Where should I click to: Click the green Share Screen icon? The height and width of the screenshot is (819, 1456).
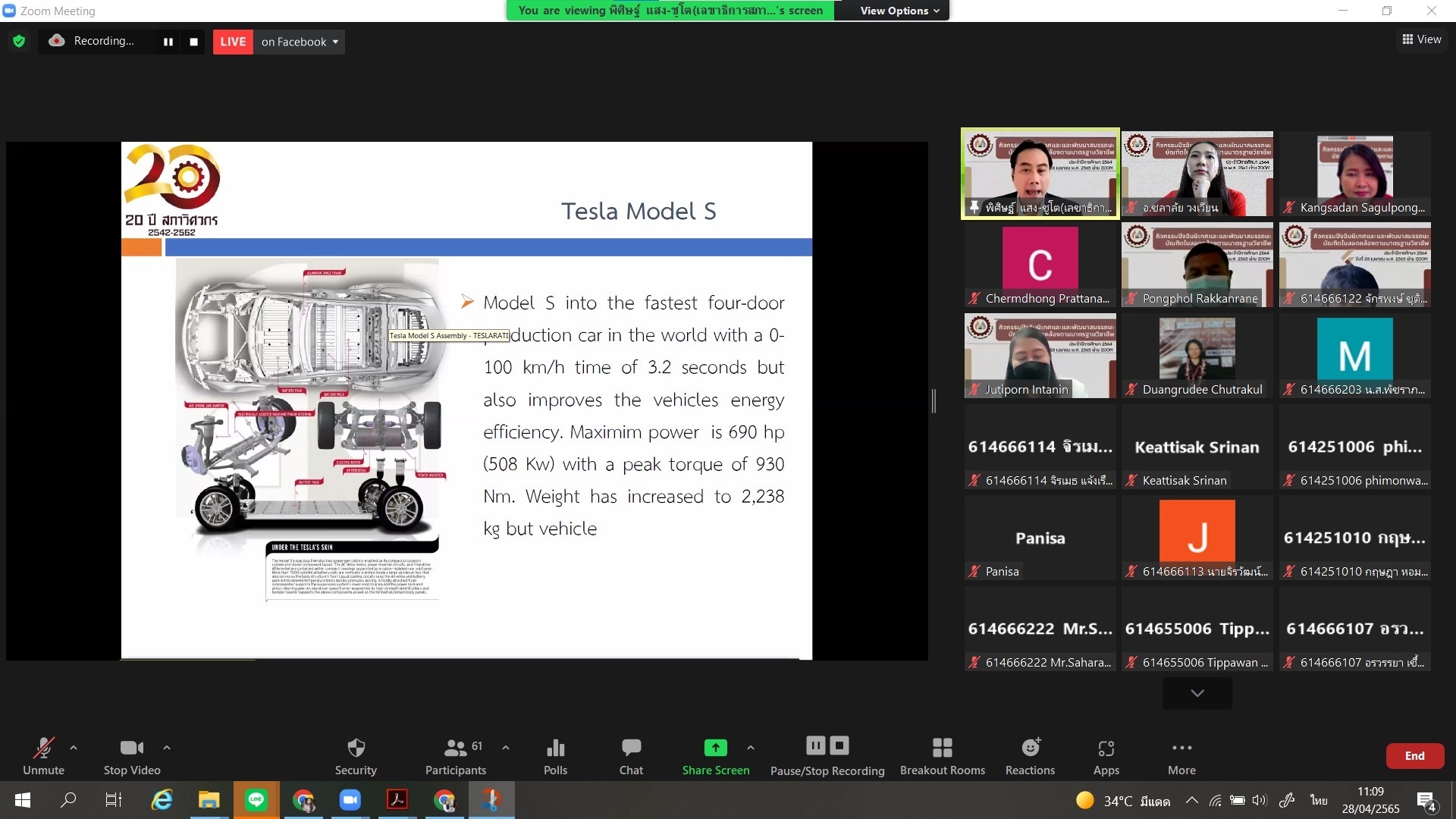coord(715,748)
